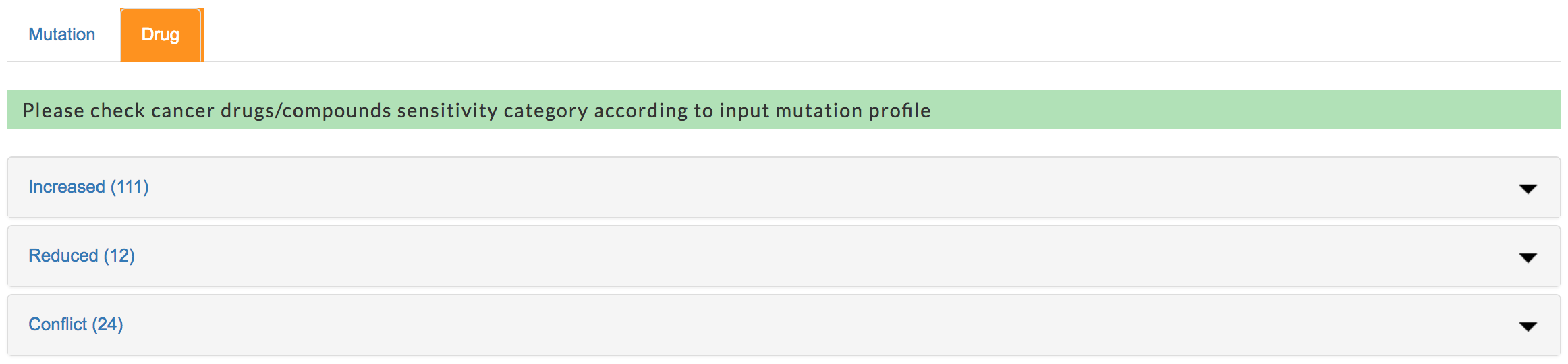Click the black triangle icon beside Increased

[1528, 189]
